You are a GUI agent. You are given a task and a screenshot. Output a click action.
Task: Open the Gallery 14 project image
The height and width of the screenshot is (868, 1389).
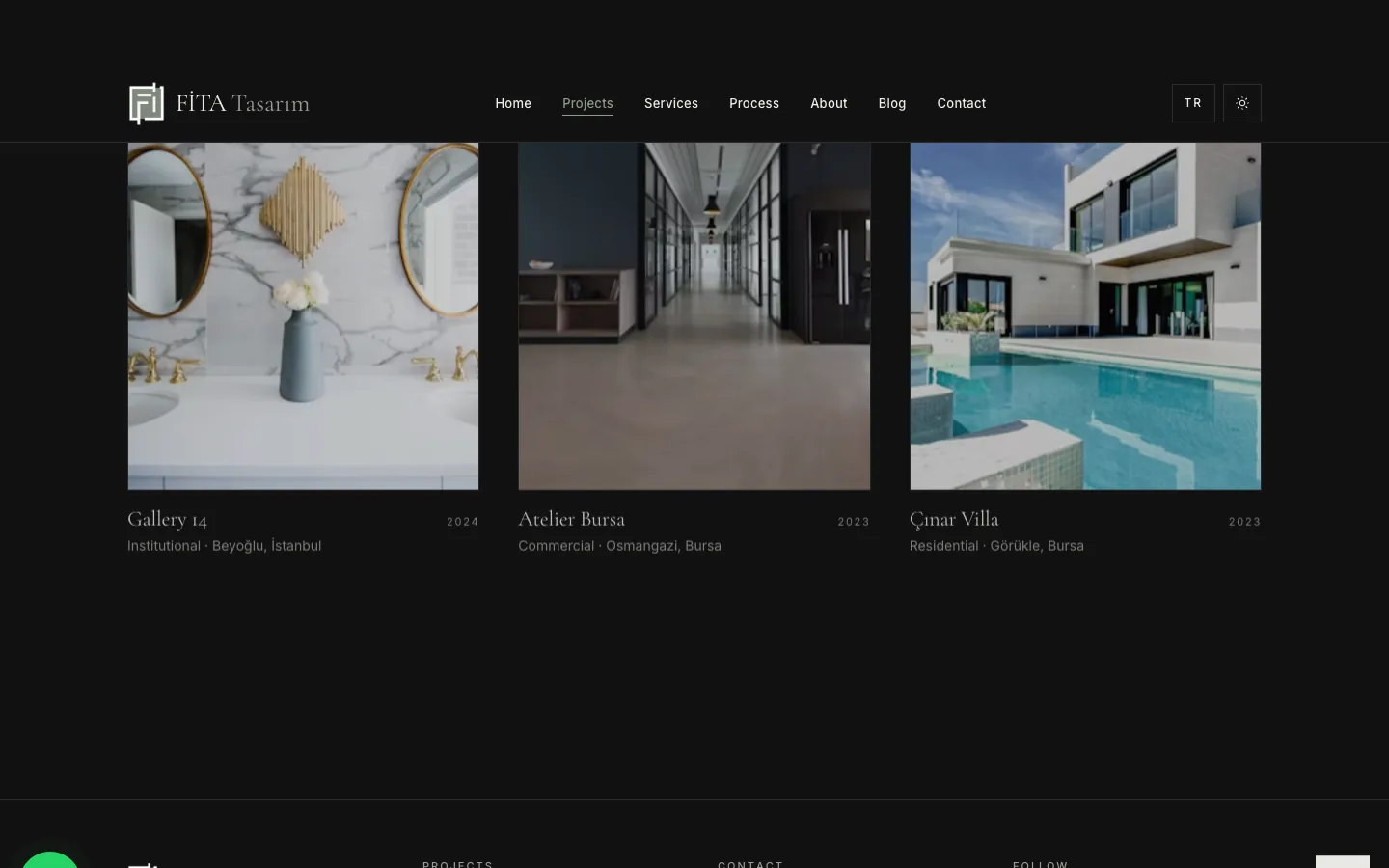click(x=303, y=316)
